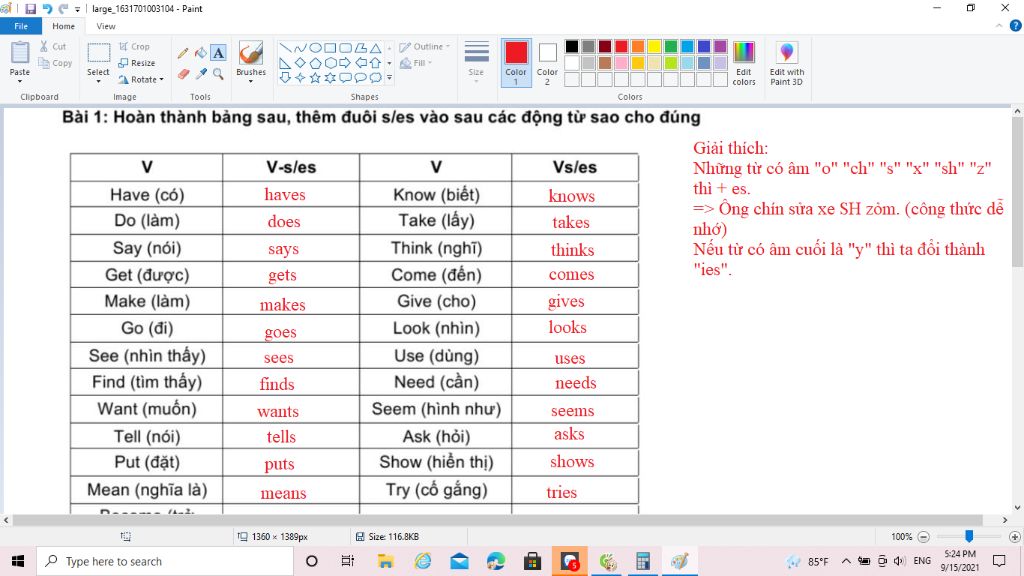The height and width of the screenshot is (576, 1024).
Task: Open the shape Outline dropdown
Action: [x=424, y=46]
